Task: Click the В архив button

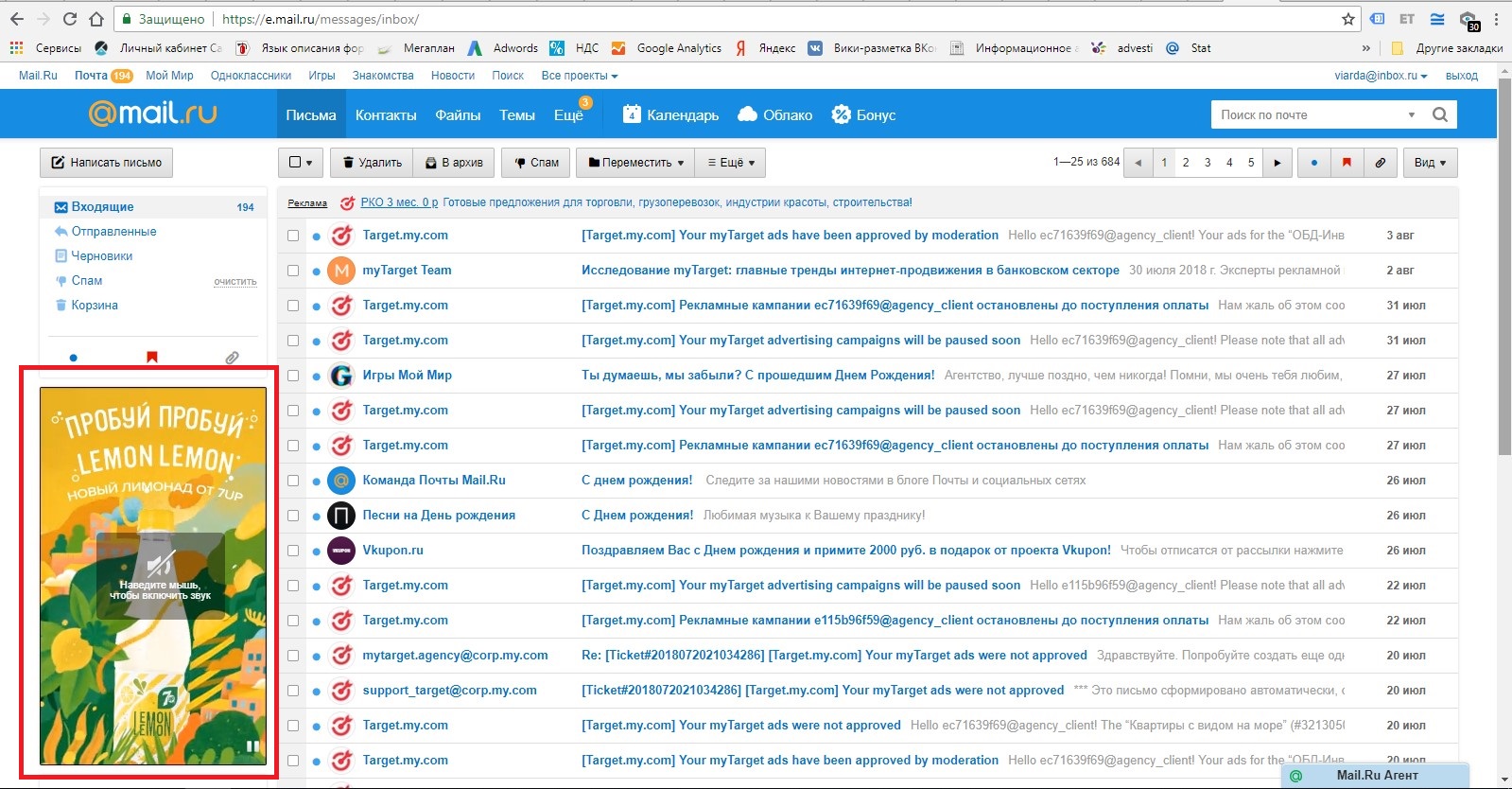Action: (455, 163)
